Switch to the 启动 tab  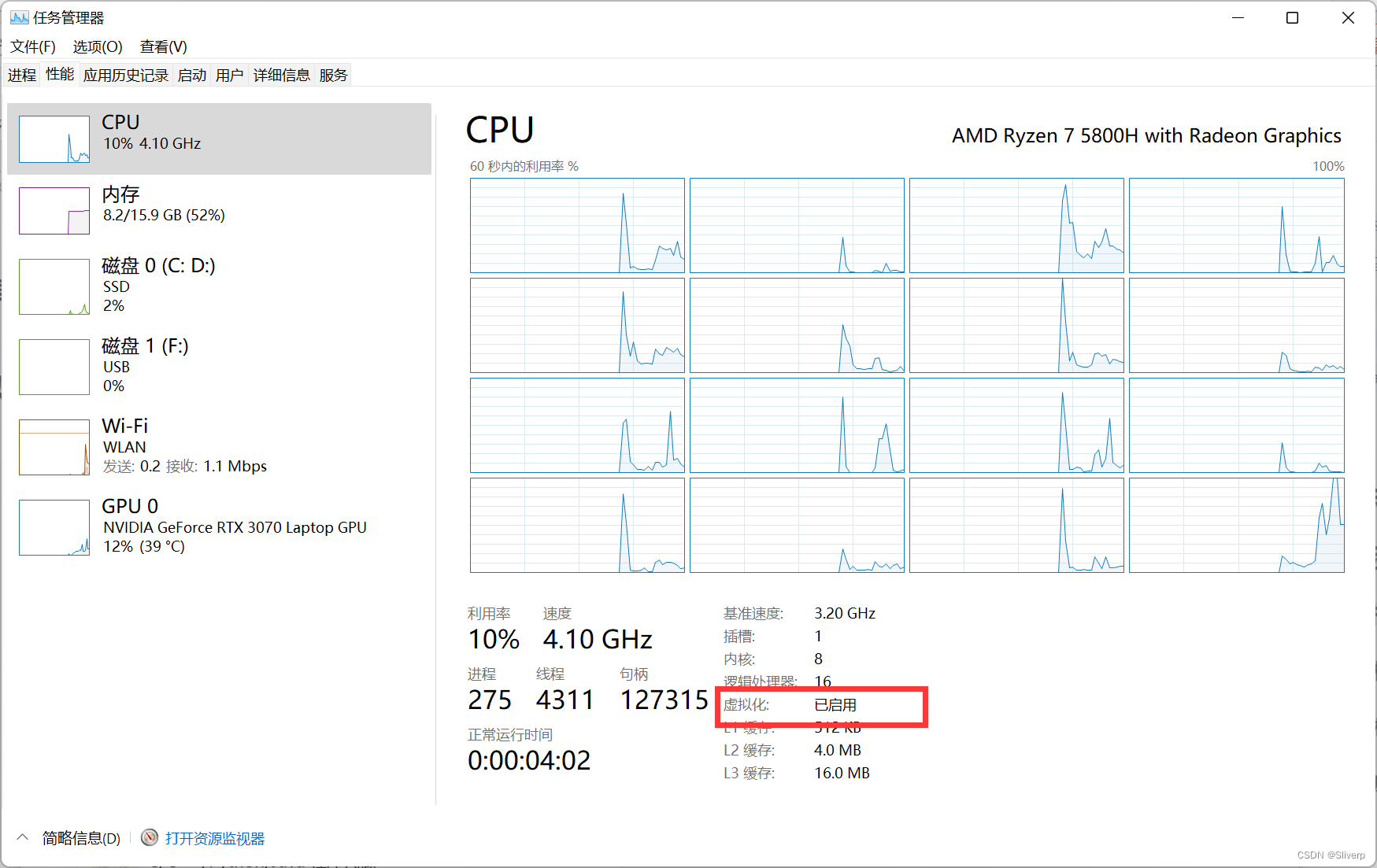[x=191, y=74]
